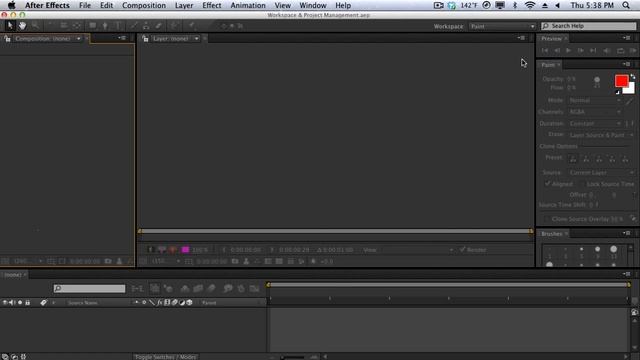Screen dimensions: 640x360
Task: Select the Rectangle shape tool
Action: point(93,26)
